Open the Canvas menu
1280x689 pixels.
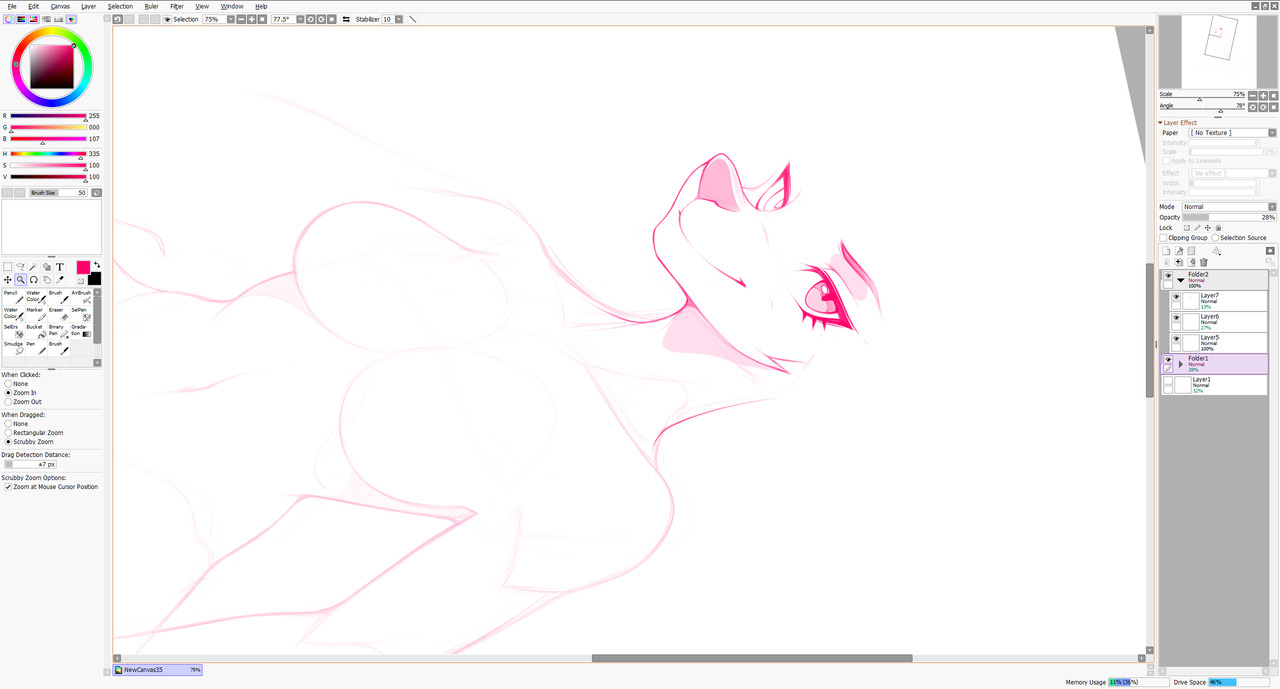60,6
